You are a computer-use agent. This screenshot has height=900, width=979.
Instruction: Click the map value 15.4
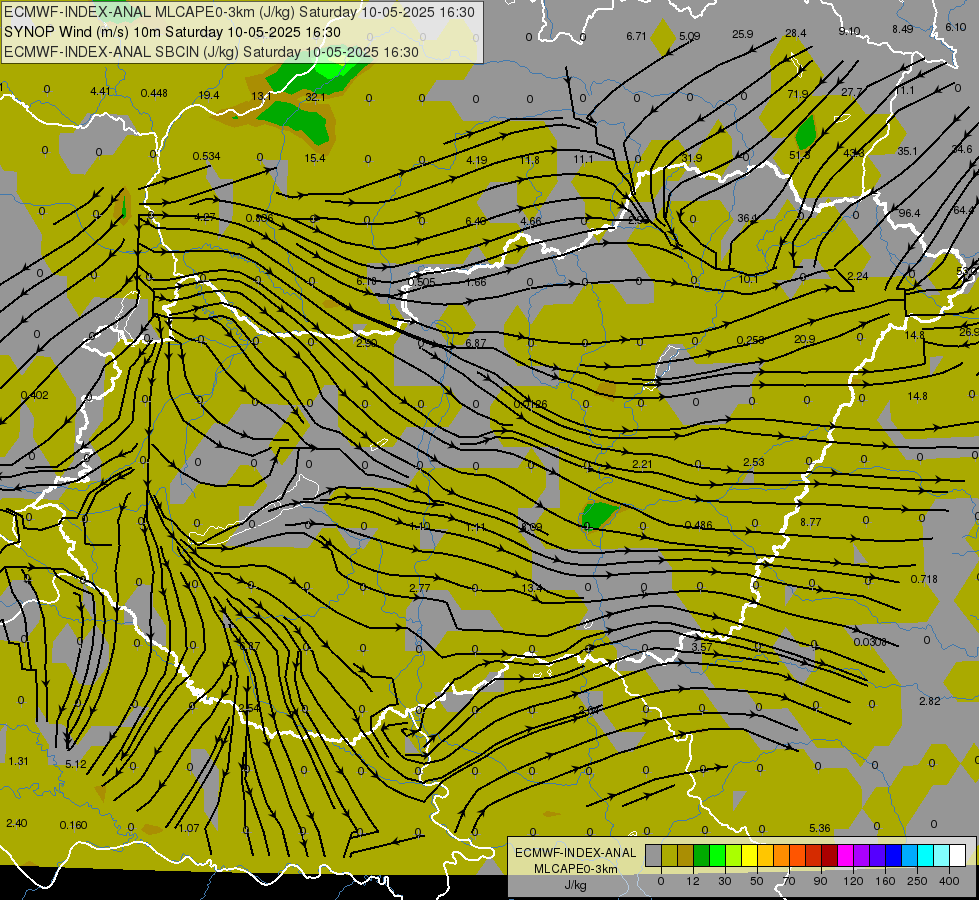click(x=315, y=158)
